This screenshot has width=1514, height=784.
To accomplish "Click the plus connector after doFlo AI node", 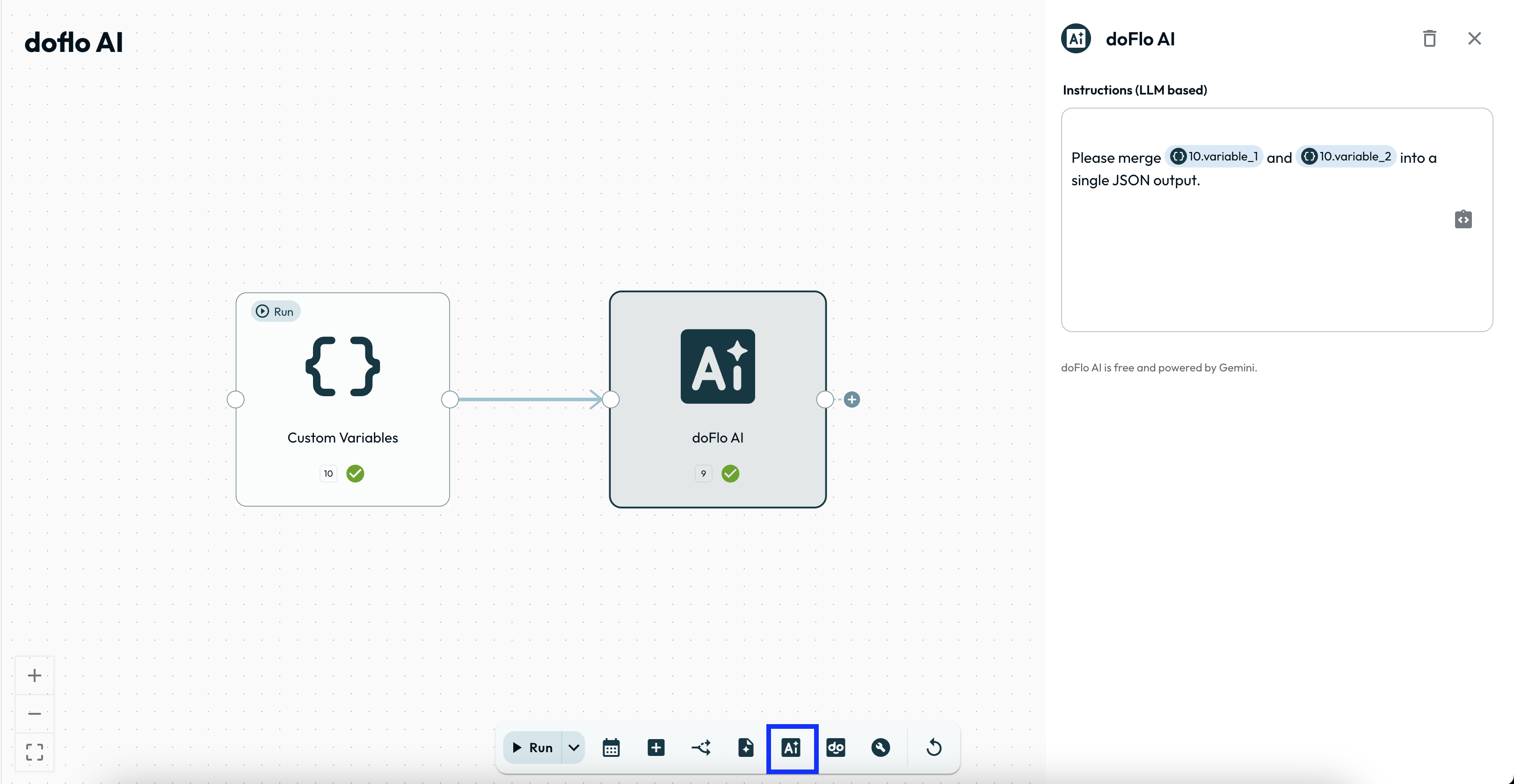I will (x=852, y=399).
